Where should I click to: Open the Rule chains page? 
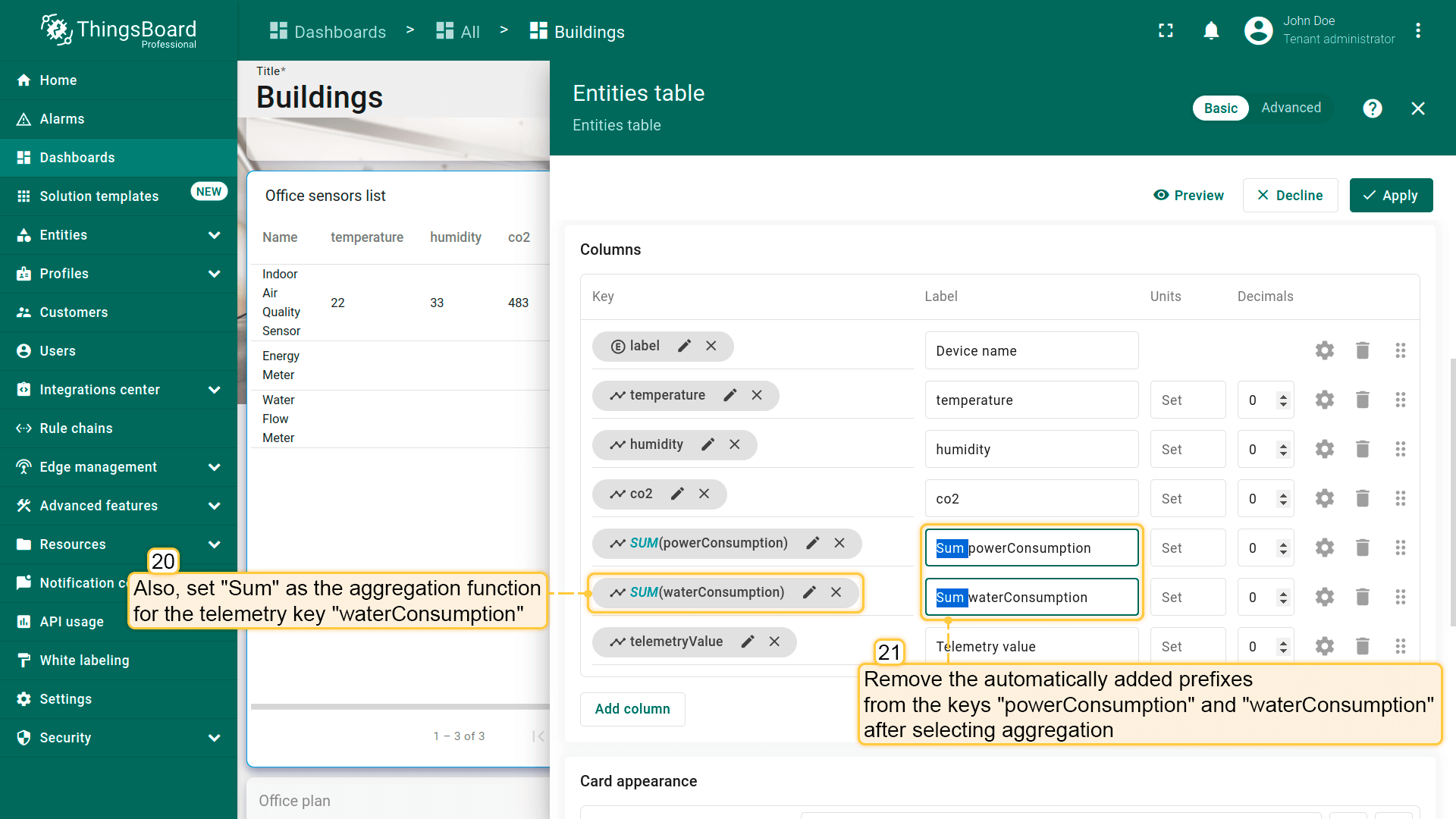click(76, 428)
